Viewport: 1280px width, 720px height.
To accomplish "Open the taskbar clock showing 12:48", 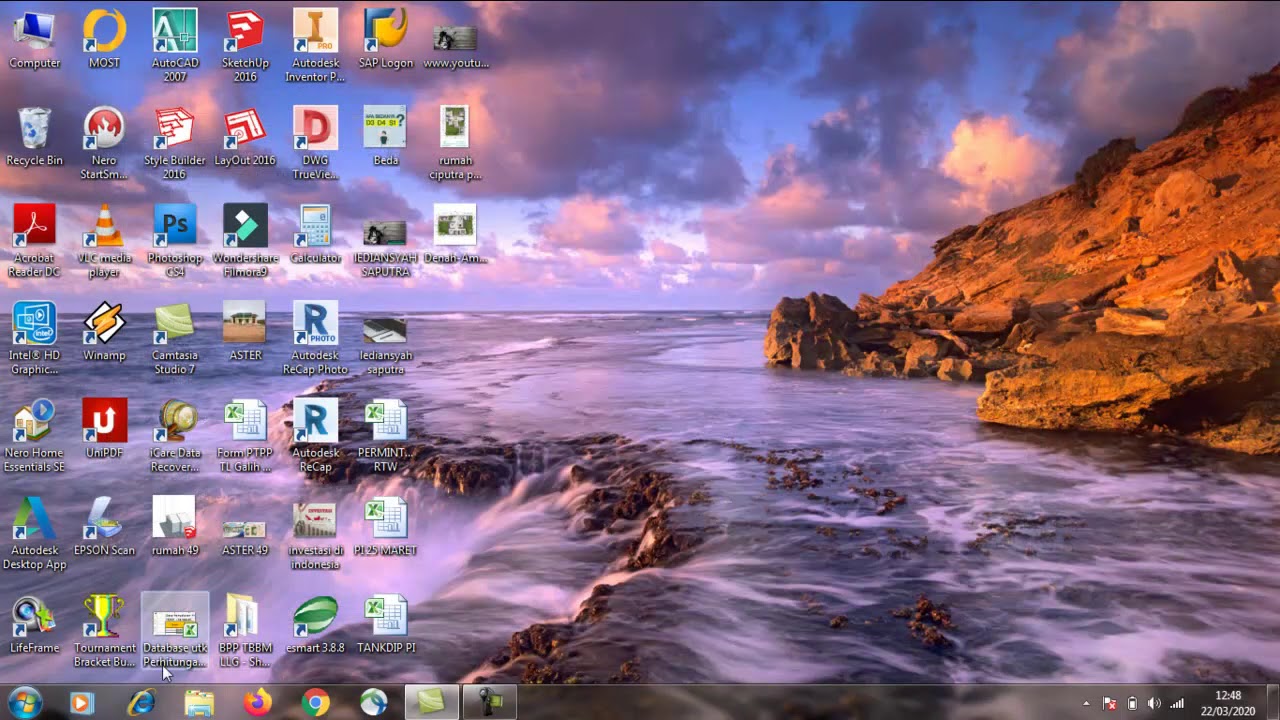I will point(1228,703).
